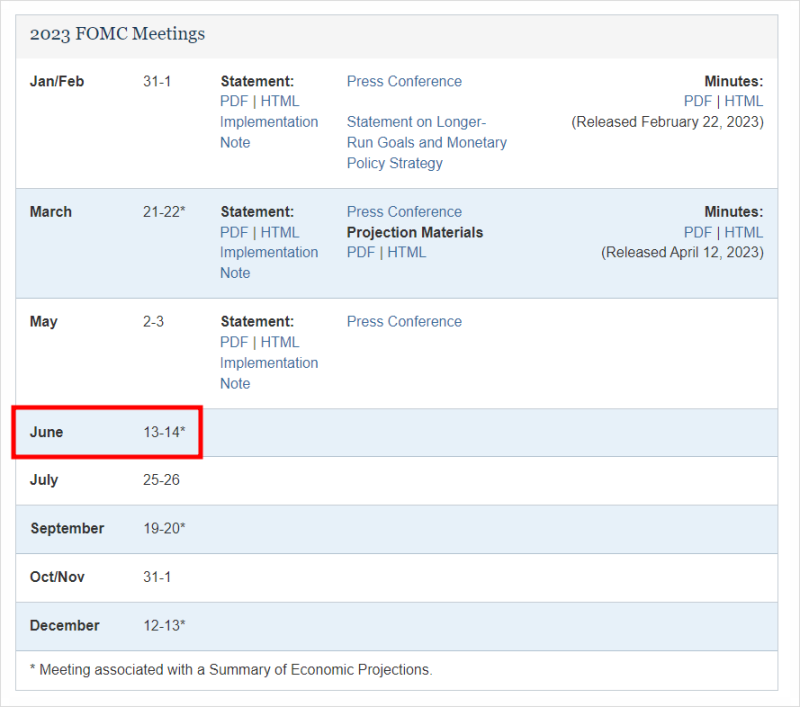This screenshot has width=800, height=707.
Task: Open March statement PDF link
Action: click(234, 232)
